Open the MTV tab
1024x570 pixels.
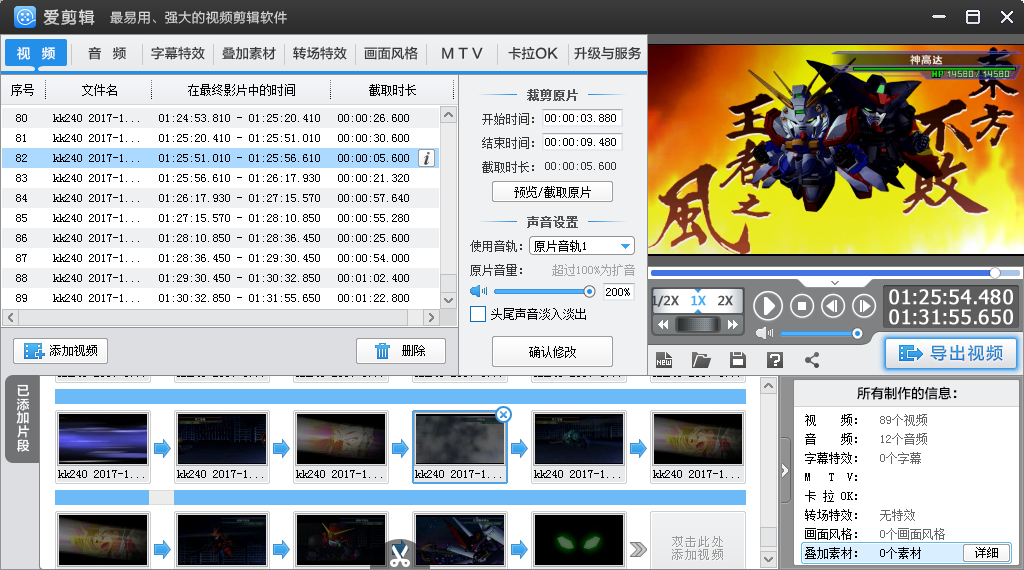tap(462, 54)
